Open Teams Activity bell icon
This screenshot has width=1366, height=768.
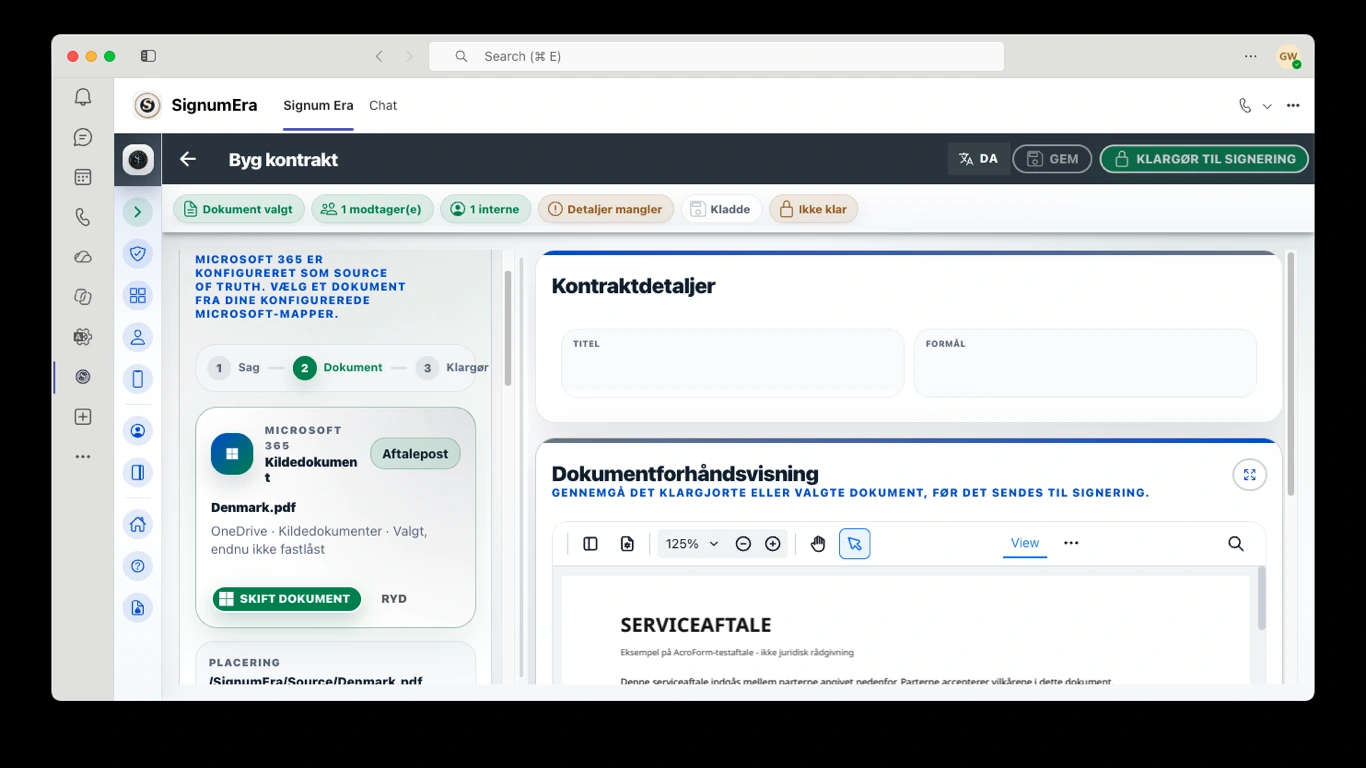pos(83,97)
